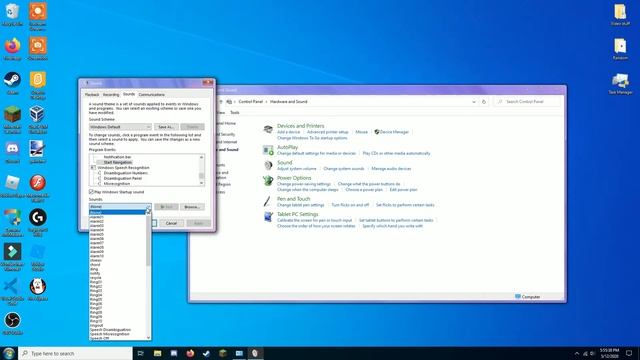The height and width of the screenshot is (360, 640).
Task: Click the Choose a power plan link
Action: point(364,190)
